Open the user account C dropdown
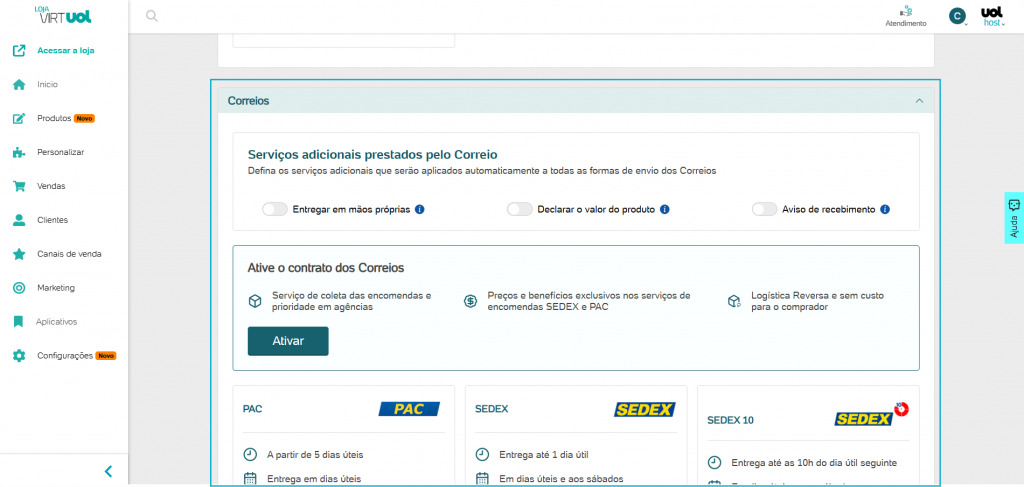Screen dimensions: 1024x487 pyautogui.click(x=958, y=16)
